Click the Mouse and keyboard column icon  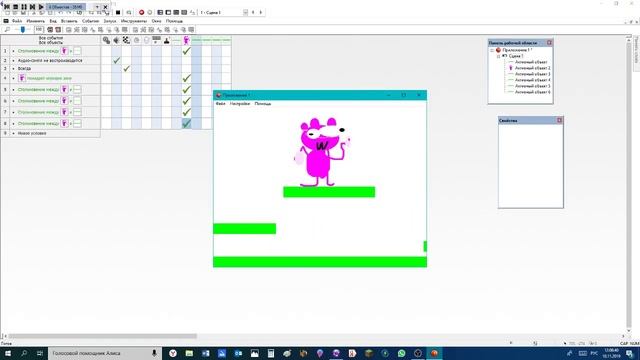156,40
